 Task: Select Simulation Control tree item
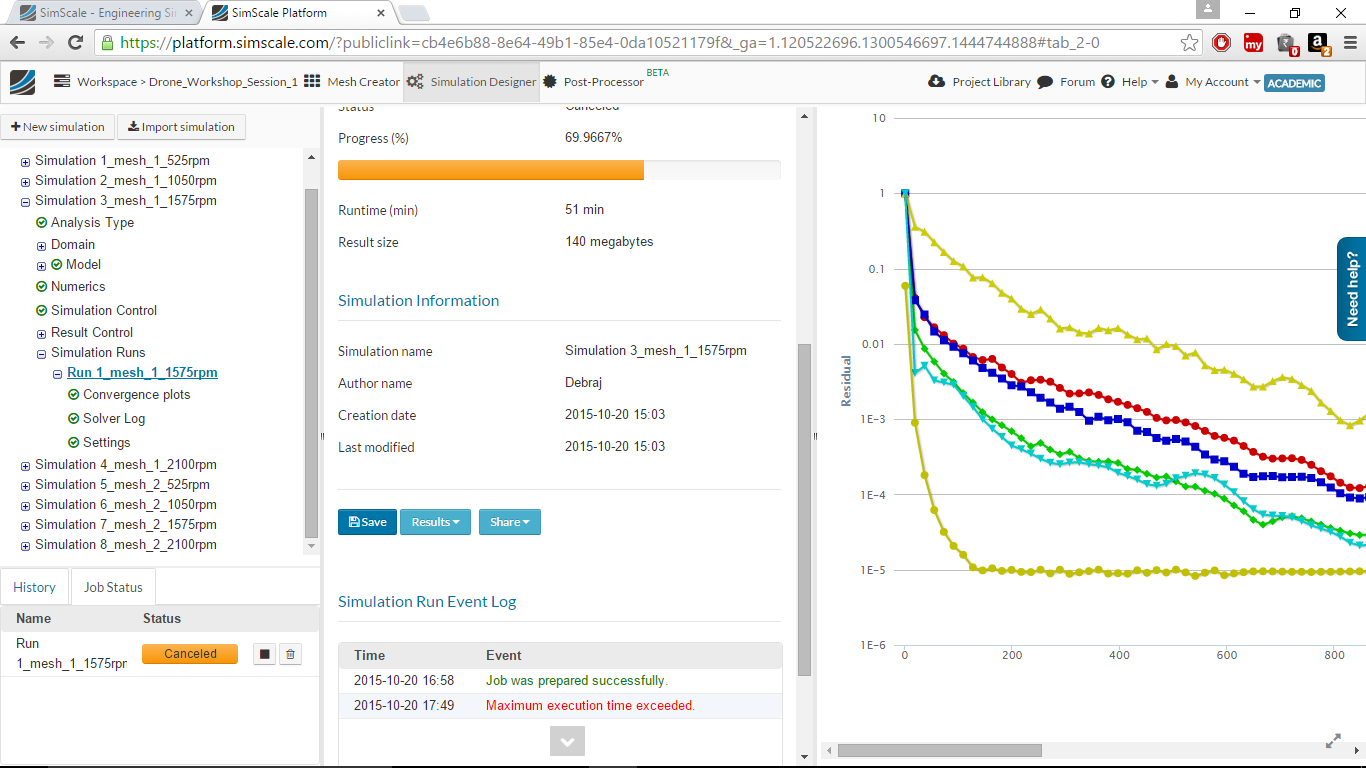pos(104,311)
